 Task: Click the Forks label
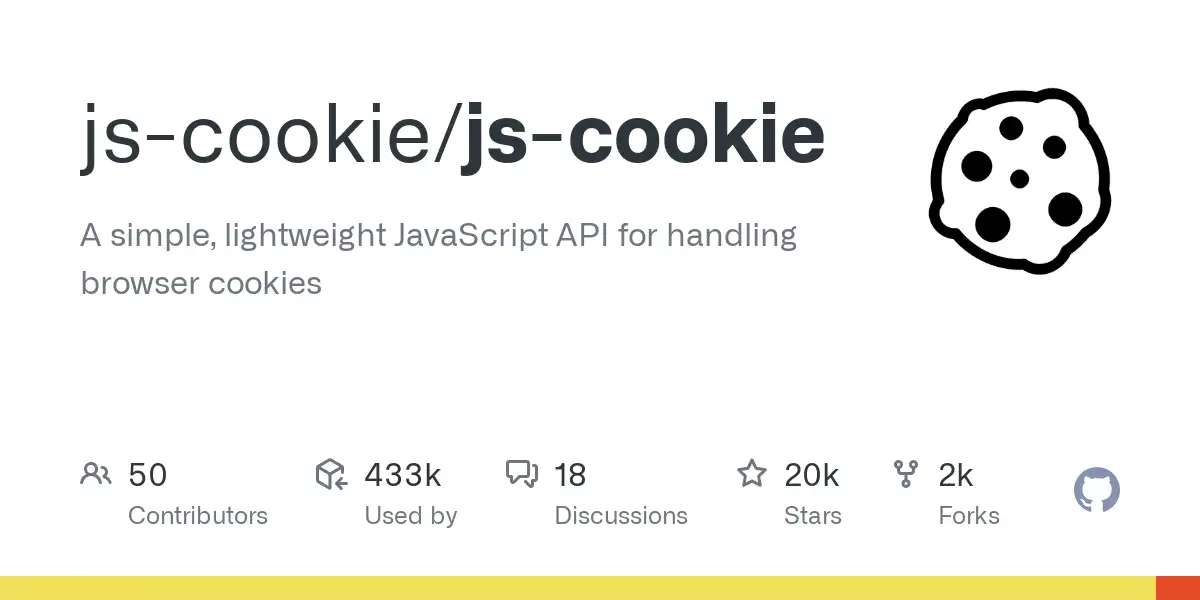969,516
